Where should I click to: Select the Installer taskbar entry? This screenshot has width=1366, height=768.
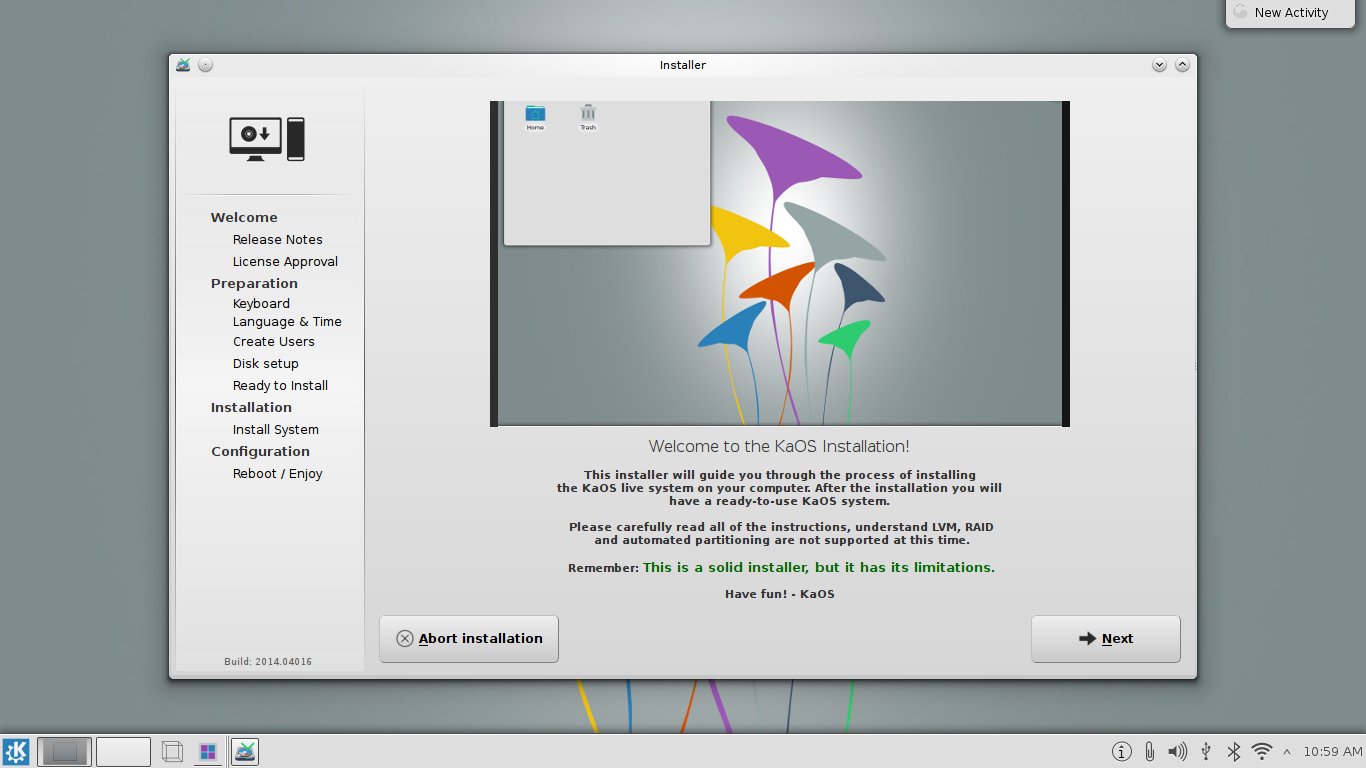pos(245,752)
